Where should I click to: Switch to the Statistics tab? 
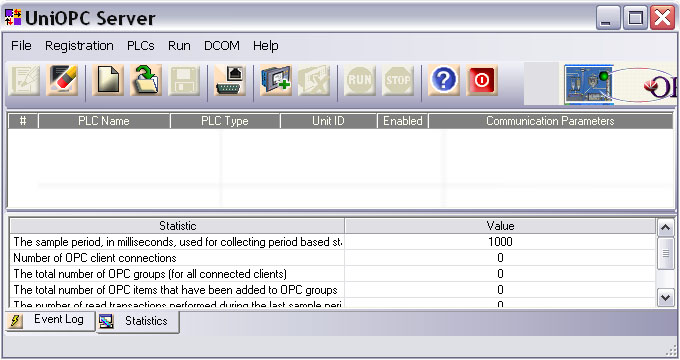137,322
